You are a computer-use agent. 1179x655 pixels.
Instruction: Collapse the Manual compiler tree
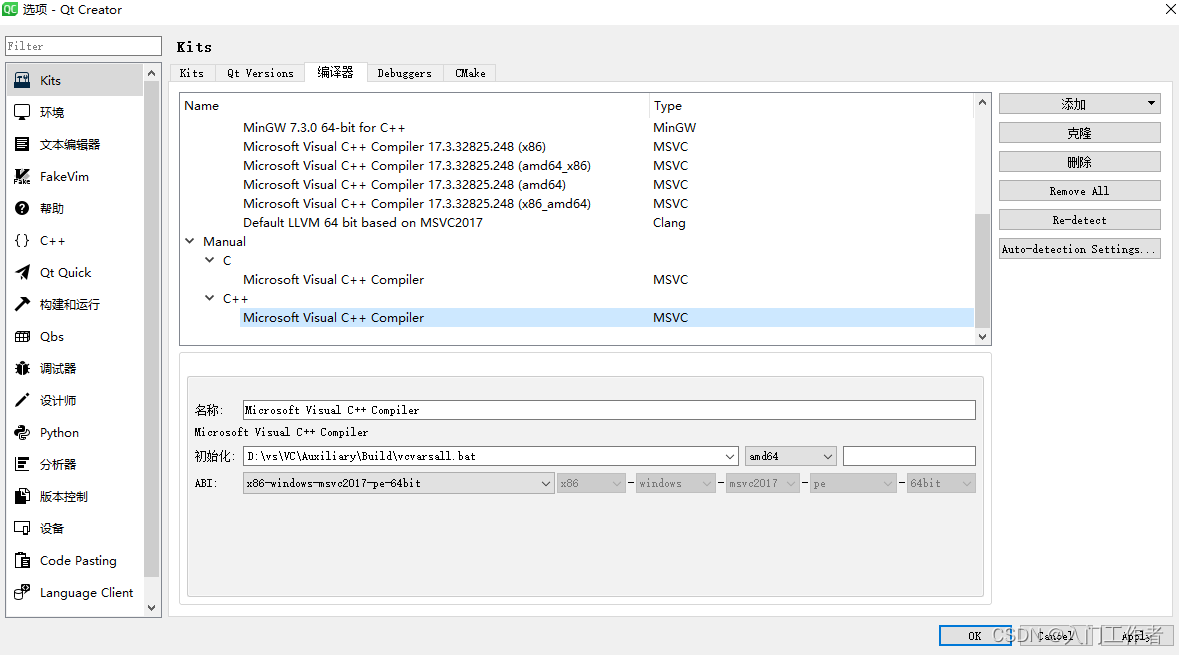pos(190,241)
